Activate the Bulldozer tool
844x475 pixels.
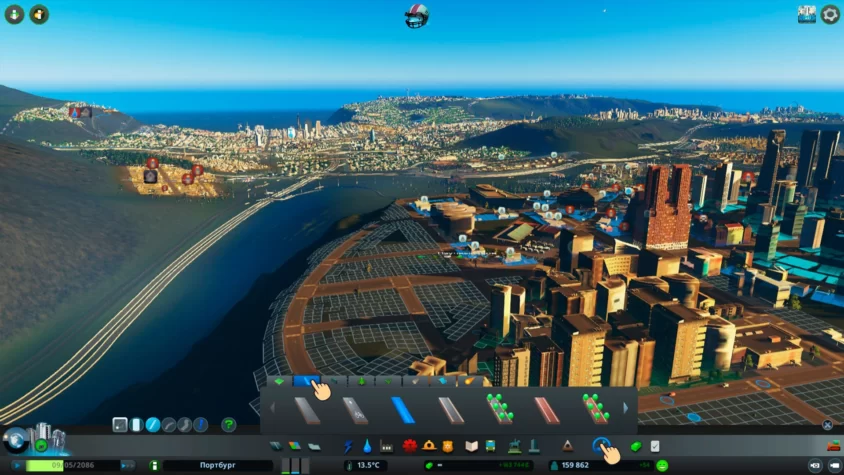[833, 446]
